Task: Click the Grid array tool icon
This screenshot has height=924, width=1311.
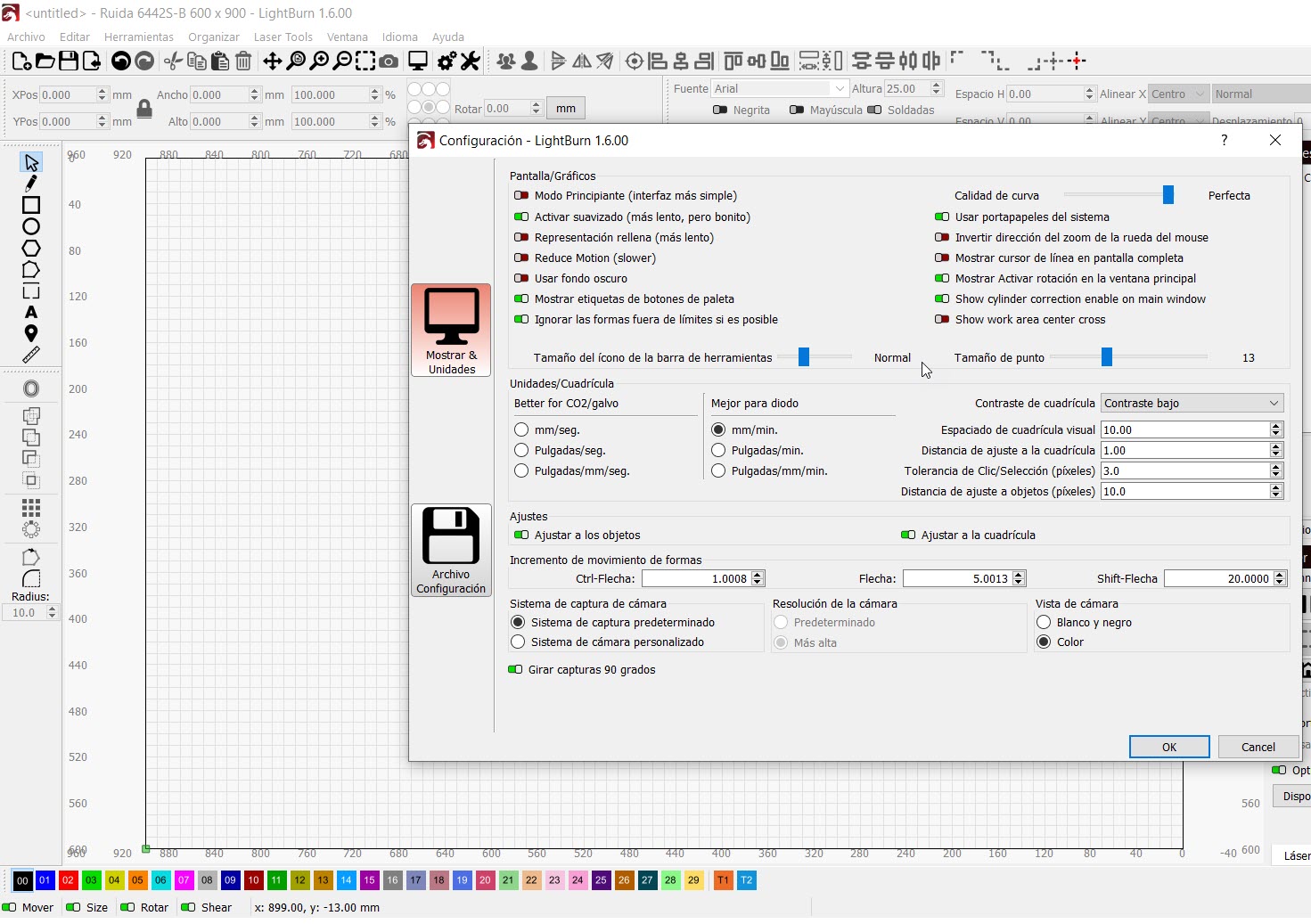Action: point(31,508)
